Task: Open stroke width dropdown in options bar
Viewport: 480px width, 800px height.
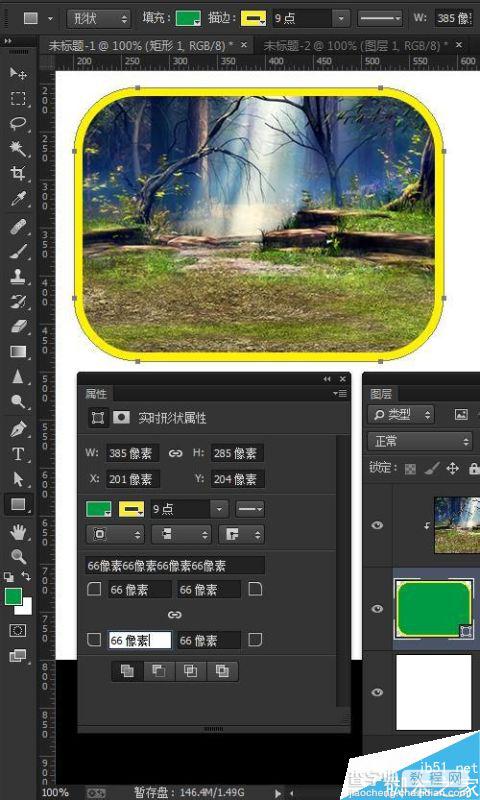Action: pyautogui.click(x=341, y=19)
